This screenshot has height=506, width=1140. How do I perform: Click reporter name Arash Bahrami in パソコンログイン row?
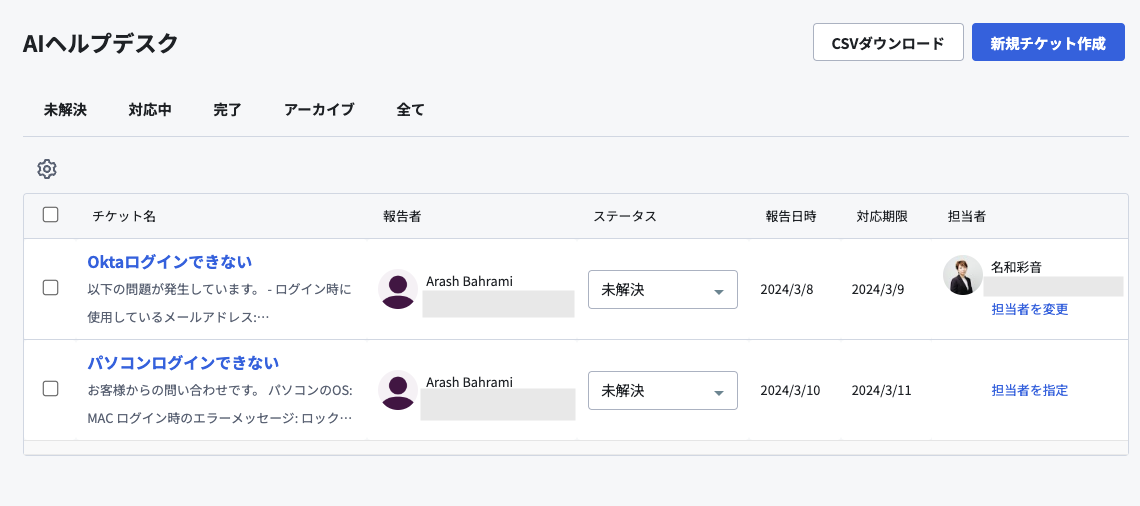coord(469,382)
